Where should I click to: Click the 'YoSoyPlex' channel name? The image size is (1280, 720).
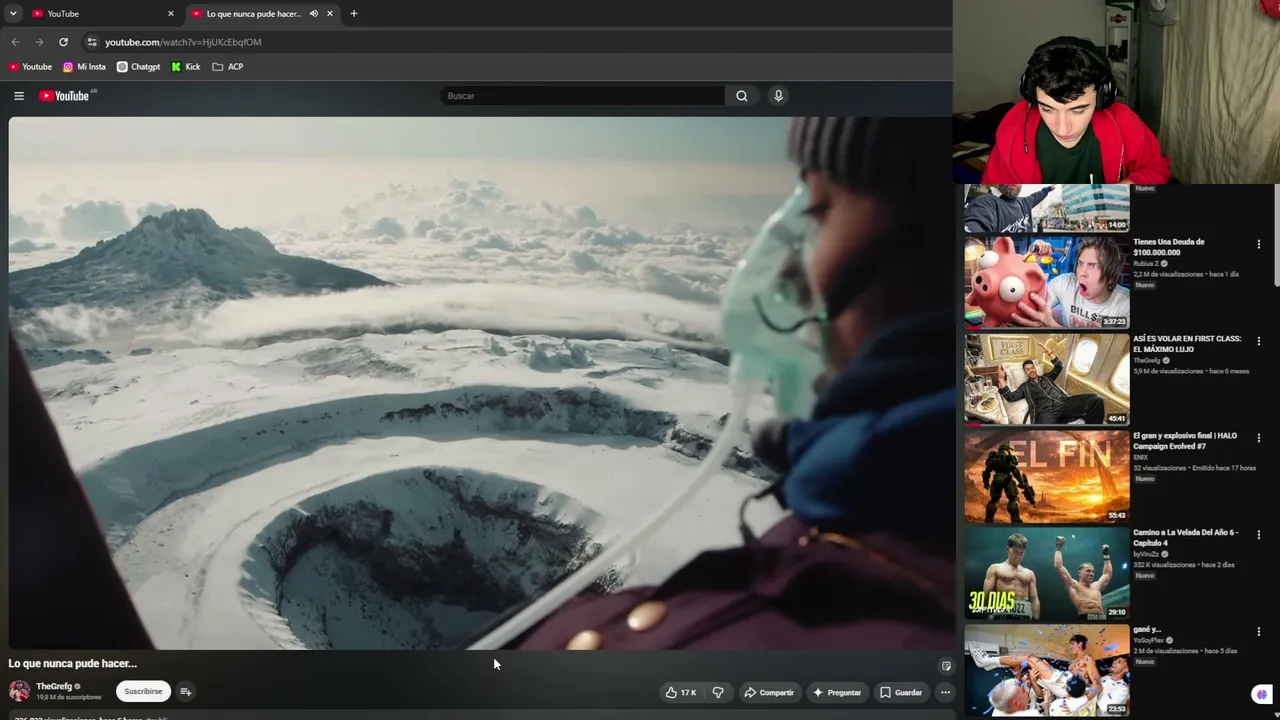tap(1149, 641)
